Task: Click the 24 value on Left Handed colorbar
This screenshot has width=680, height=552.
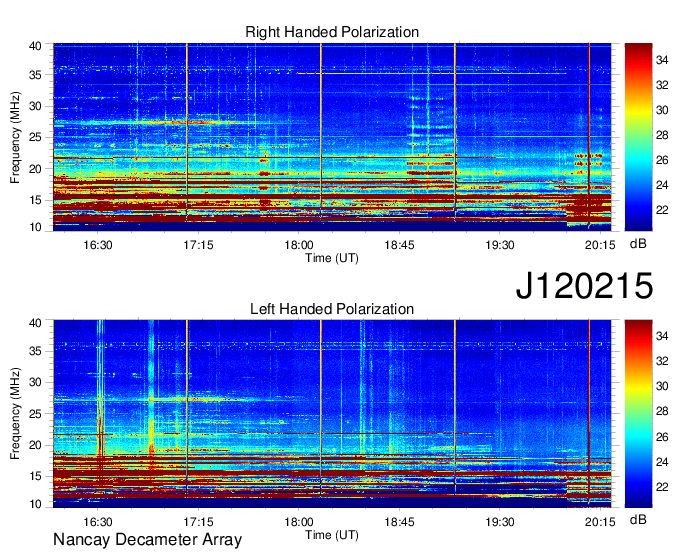Action: tap(662, 462)
